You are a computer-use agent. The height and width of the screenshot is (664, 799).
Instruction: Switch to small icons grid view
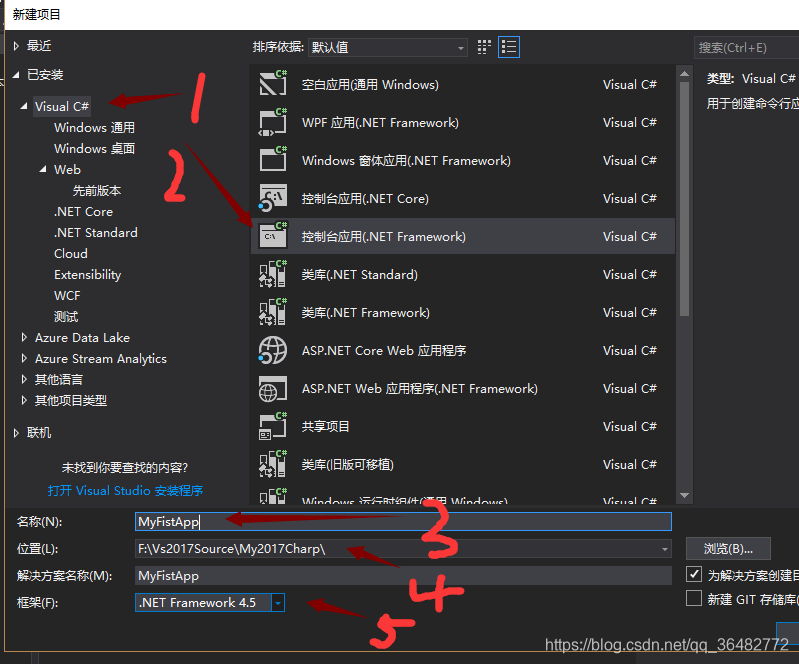point(484,47)
